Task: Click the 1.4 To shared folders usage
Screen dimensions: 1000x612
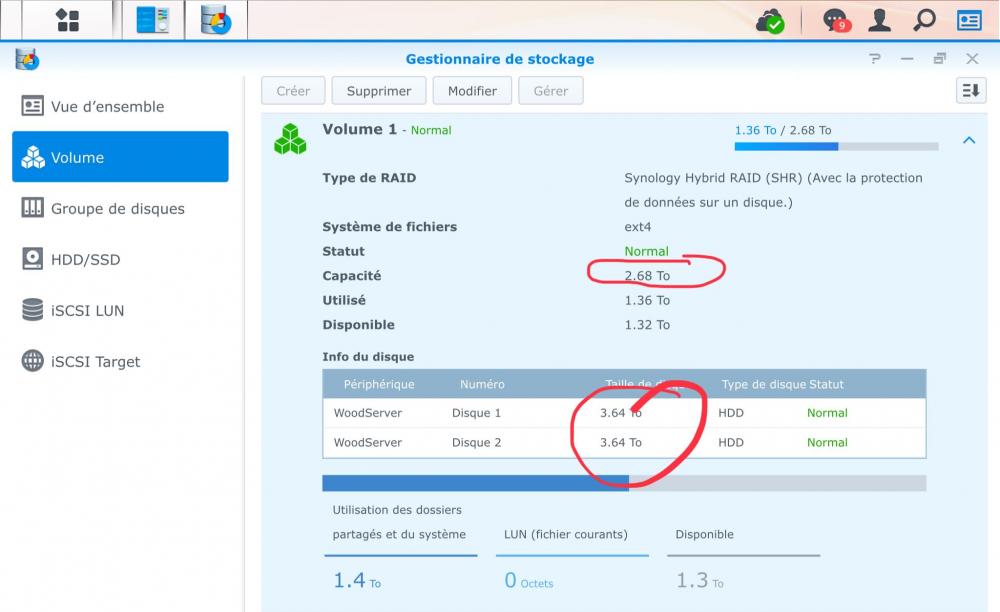Action: [357, 580]
